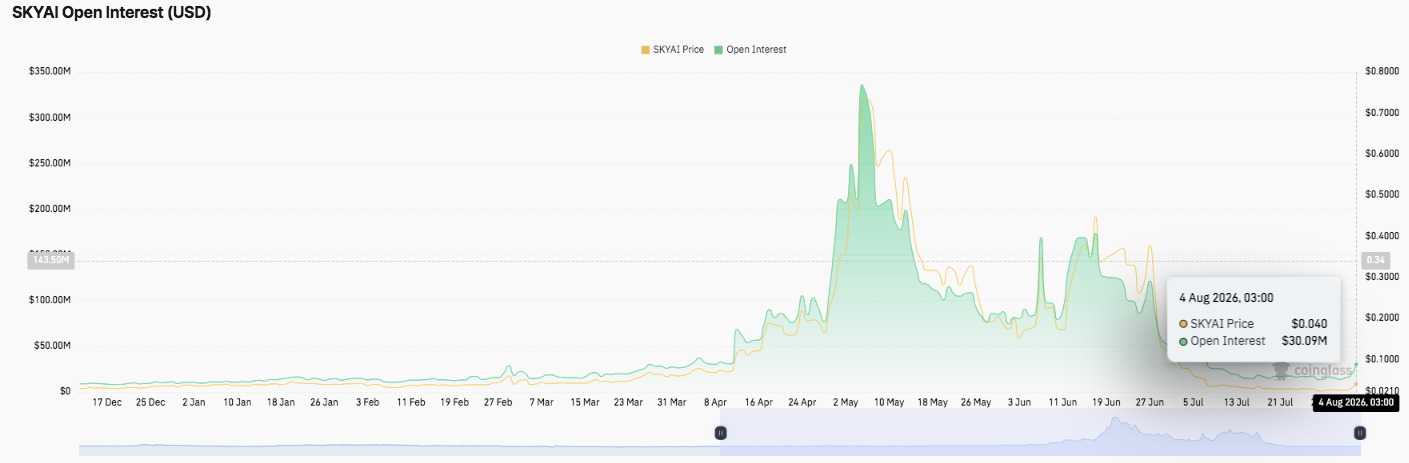Toggle the Open Interest legend series
The width and height of the screenshot is (1409, 463).
[750, 49]
